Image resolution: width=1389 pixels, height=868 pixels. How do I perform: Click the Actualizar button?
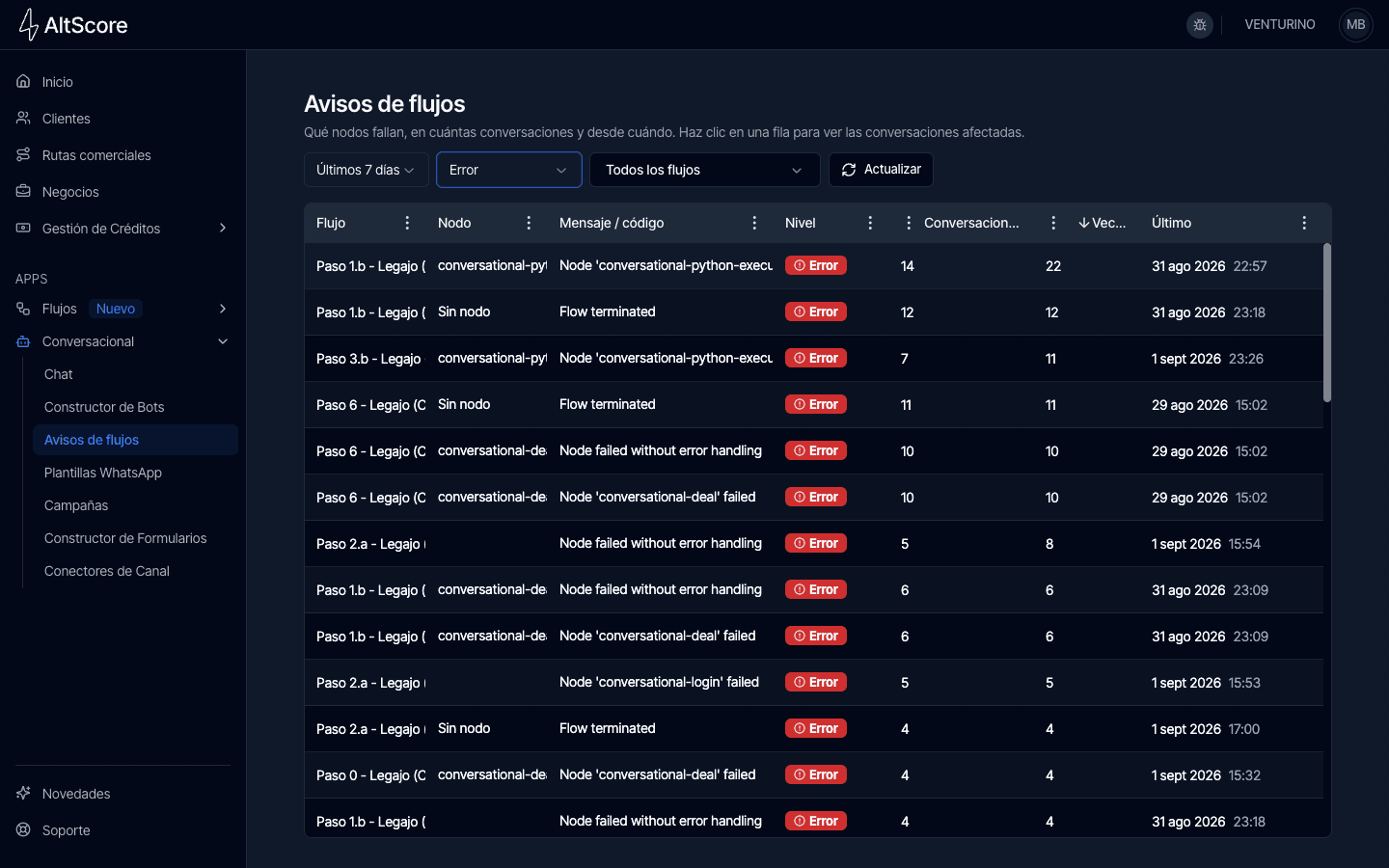pos(881,170)
